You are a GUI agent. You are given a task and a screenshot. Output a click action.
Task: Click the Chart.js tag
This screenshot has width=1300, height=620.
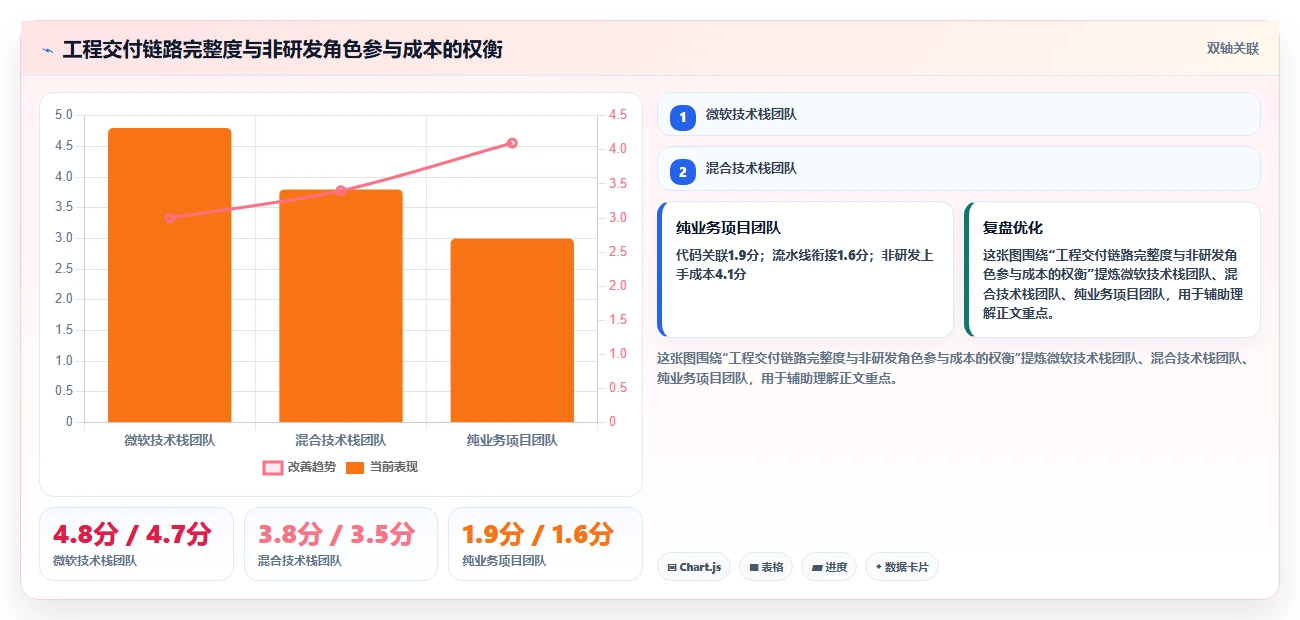[694, 567]
